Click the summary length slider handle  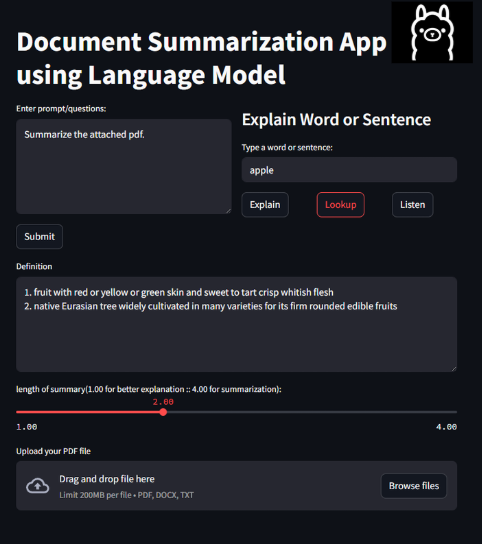[163, 412]
